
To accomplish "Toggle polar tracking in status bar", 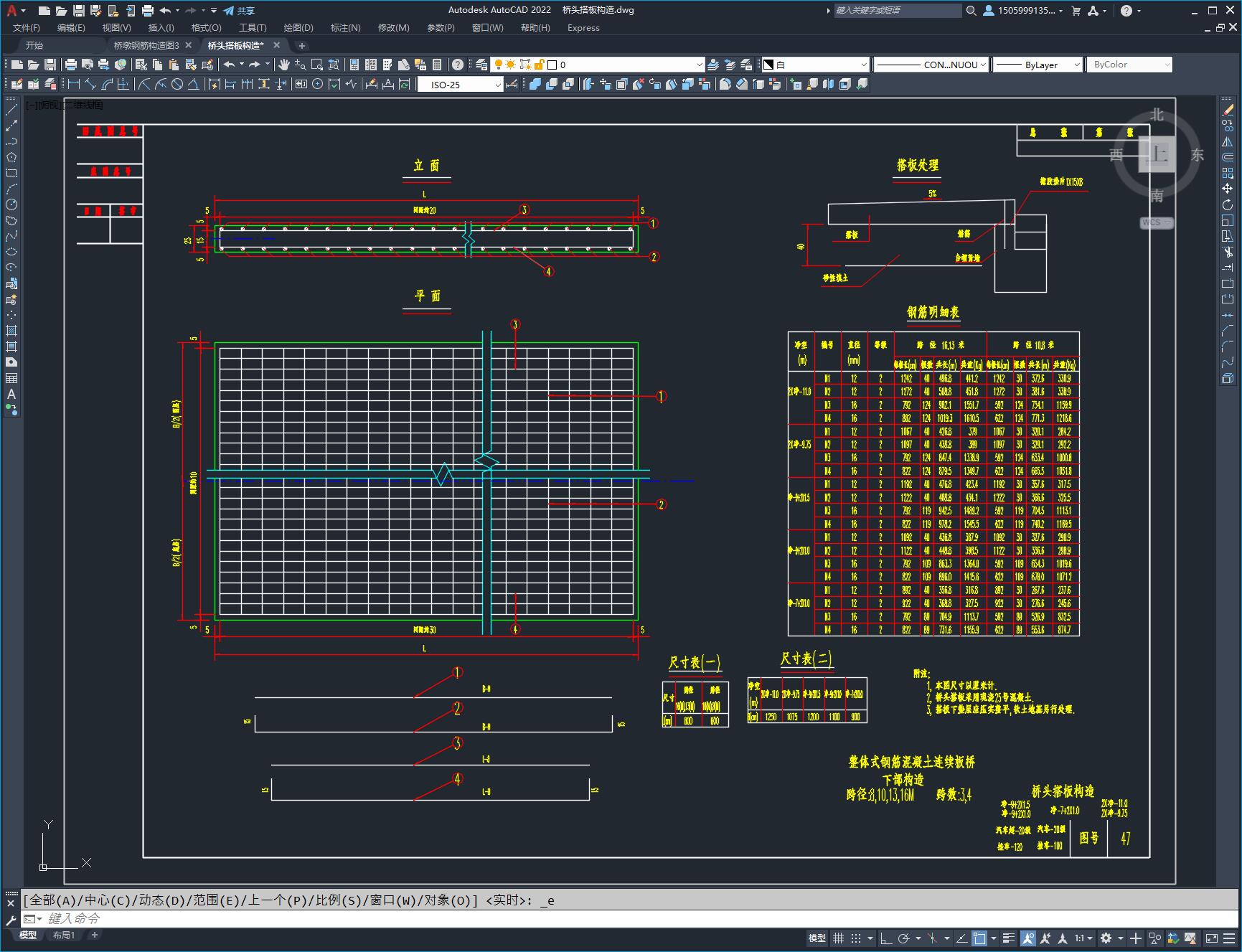I will coord(903,938).
